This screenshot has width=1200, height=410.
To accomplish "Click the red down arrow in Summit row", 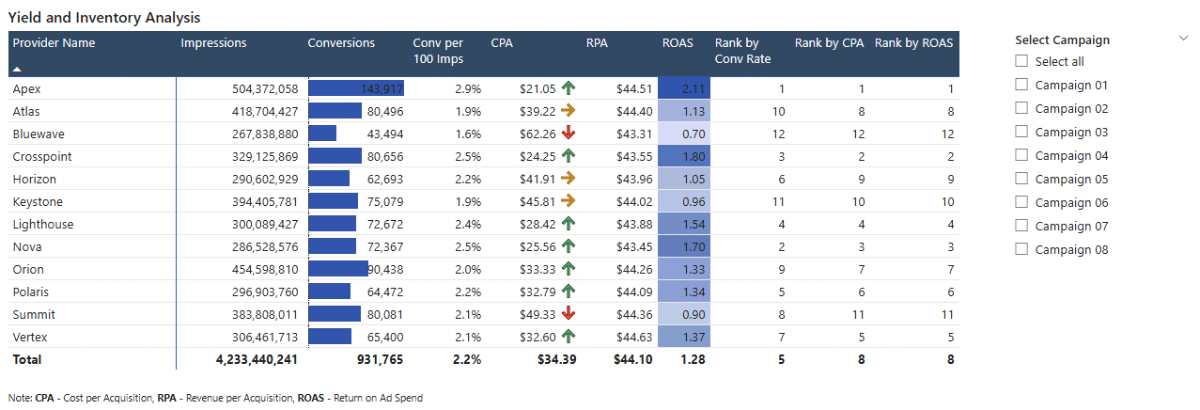I will point(569,314).
